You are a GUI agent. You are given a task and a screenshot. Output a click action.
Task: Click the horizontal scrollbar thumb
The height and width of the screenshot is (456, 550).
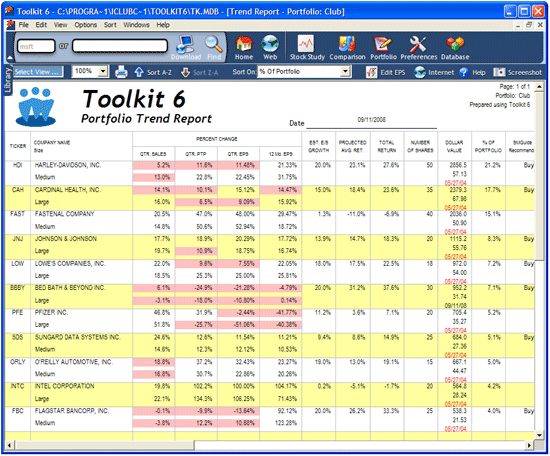pyautogui.click(x=104, y=445)
